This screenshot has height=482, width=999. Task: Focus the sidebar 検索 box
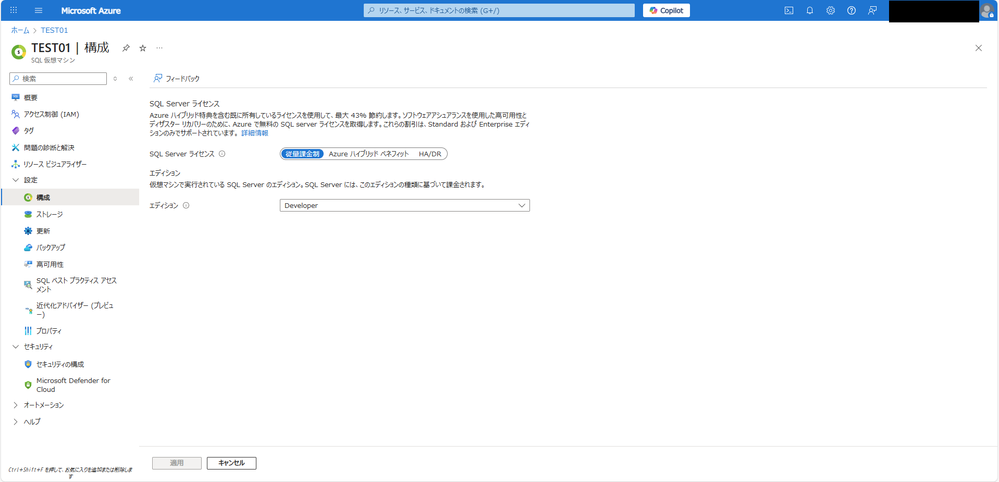(58, 78)
